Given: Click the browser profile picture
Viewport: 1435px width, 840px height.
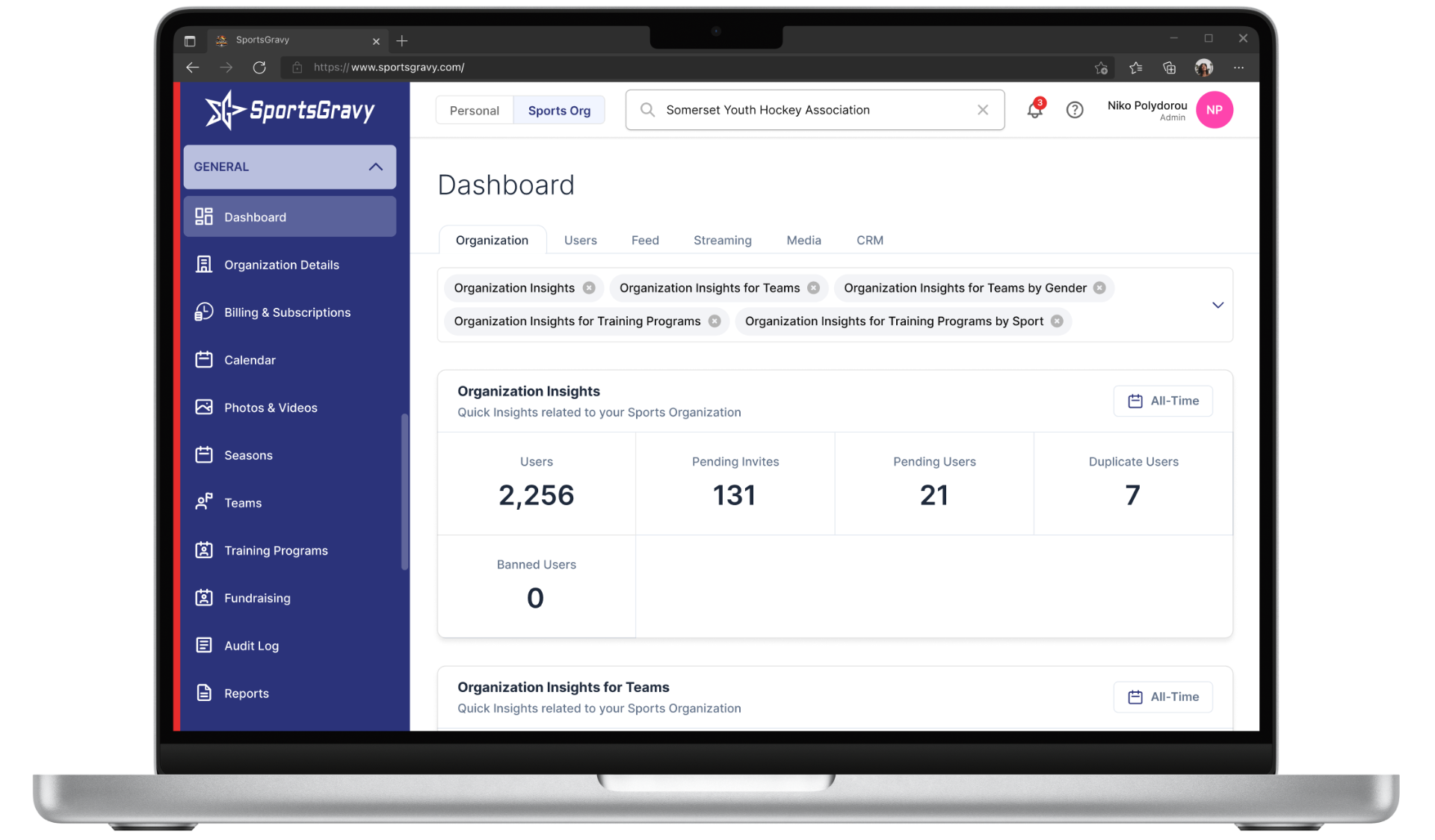Looking at the screenshot, I should [1203, 68].
